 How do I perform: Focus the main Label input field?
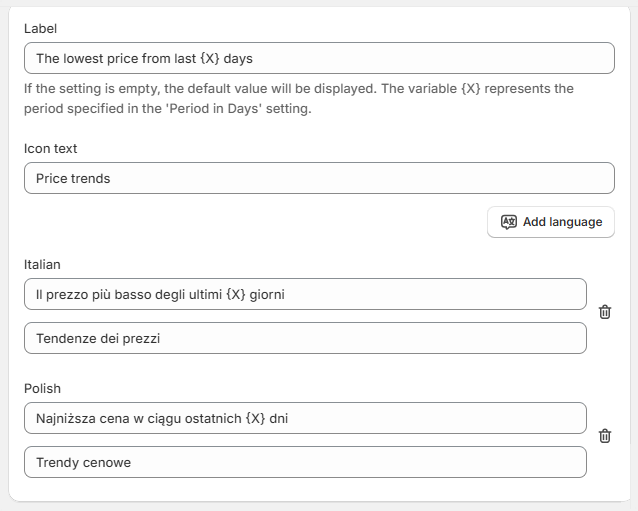coord(319,58)
